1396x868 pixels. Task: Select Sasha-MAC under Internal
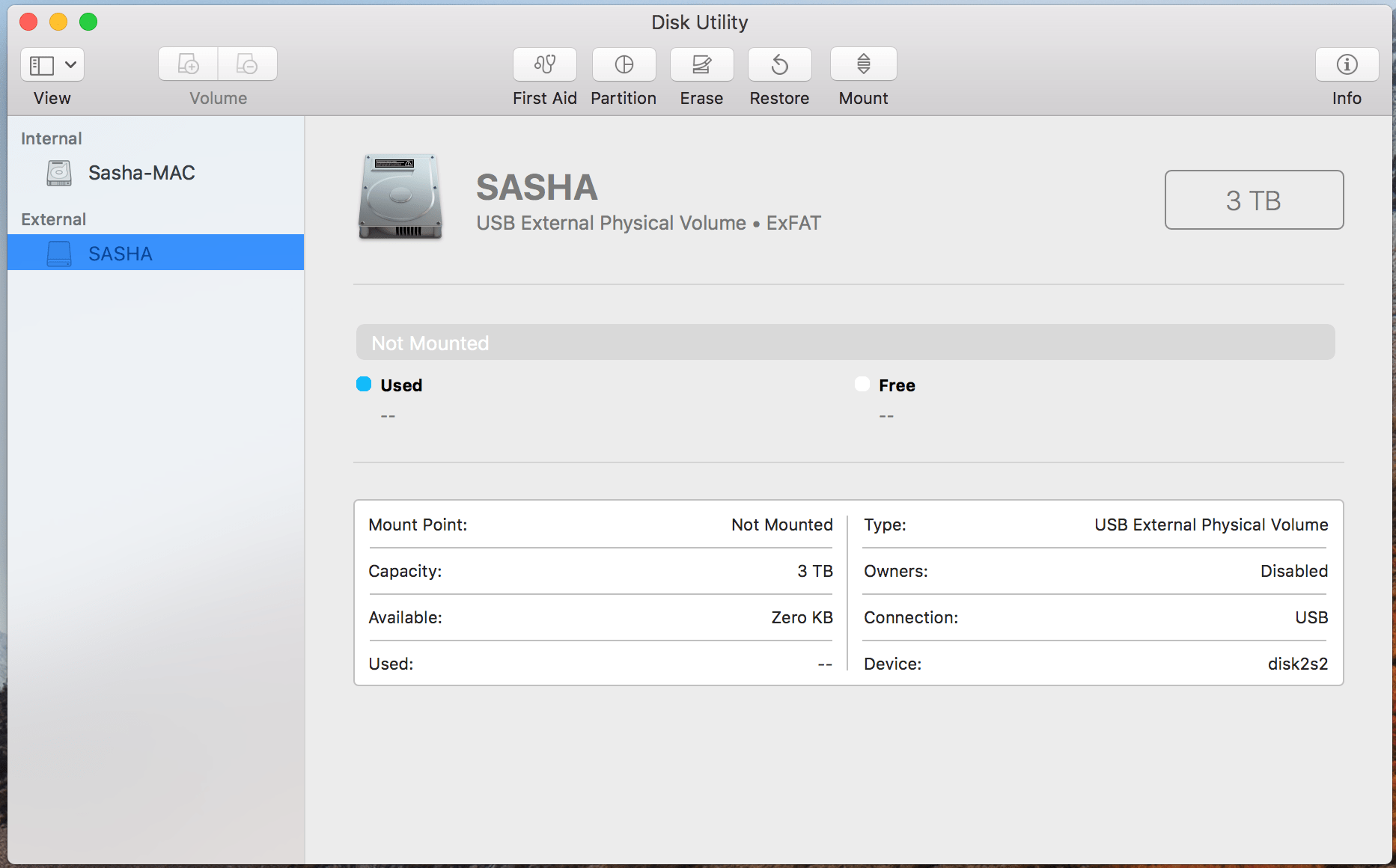pyautogui.click(x=142, y=173)
